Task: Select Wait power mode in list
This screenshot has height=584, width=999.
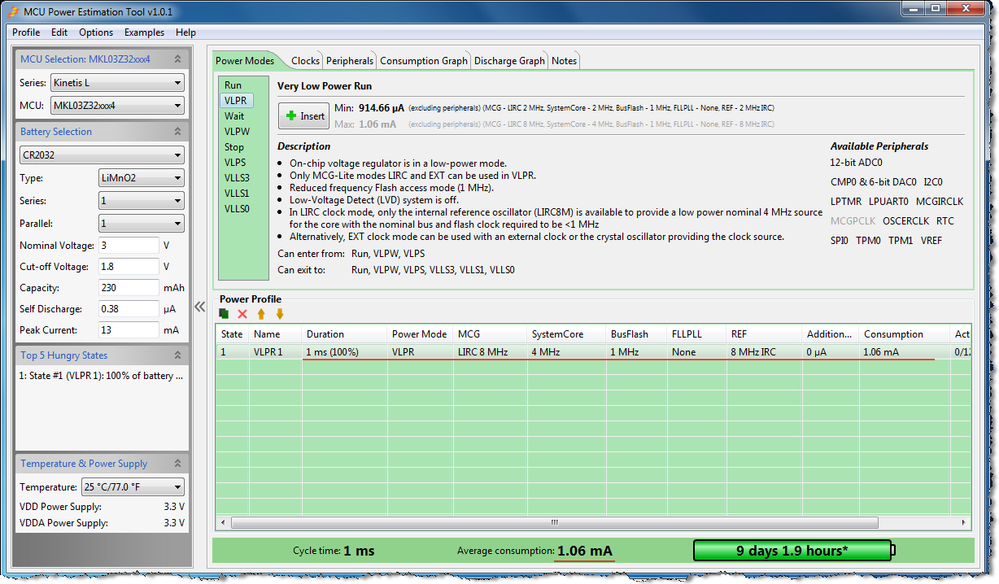Action: coord(234,116)
